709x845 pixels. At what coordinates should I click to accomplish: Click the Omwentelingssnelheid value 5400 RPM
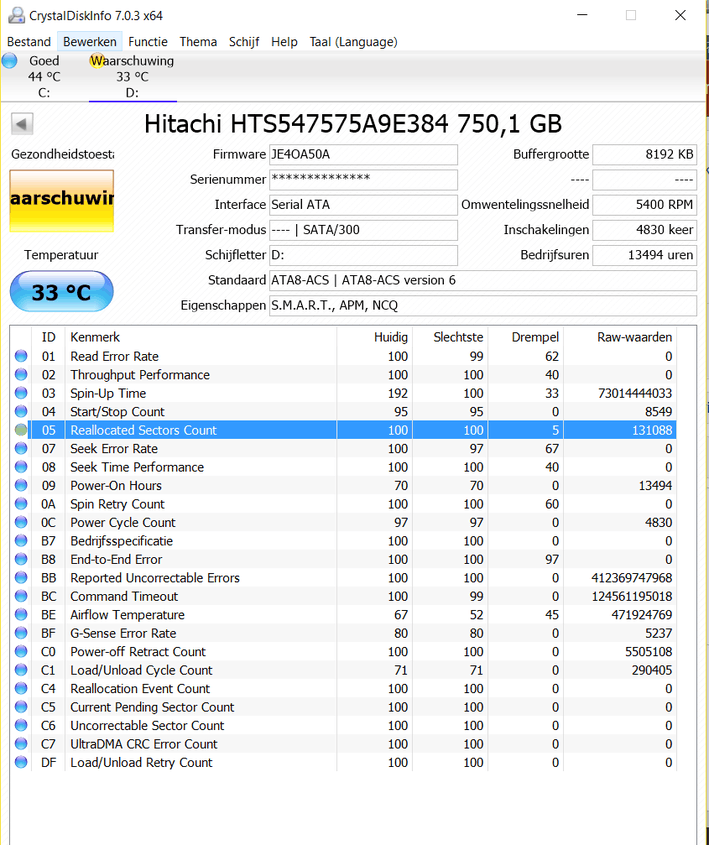tap(644, 205)
